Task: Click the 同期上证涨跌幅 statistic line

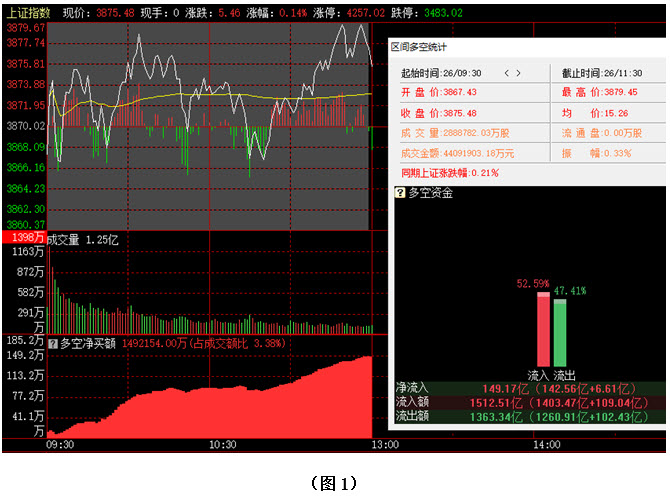Action: click(449, 172)
